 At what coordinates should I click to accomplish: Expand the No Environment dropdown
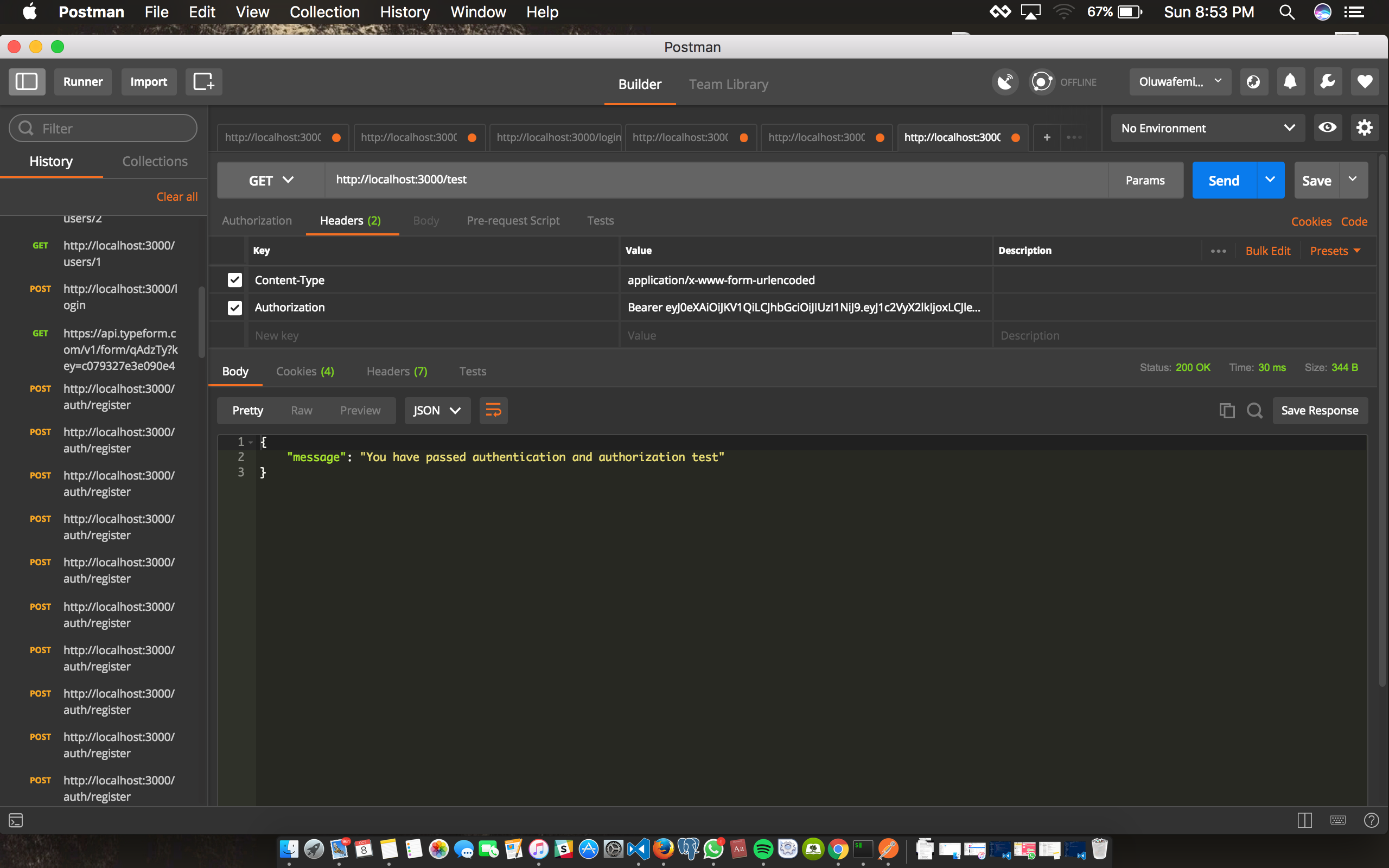[1207, 128]
